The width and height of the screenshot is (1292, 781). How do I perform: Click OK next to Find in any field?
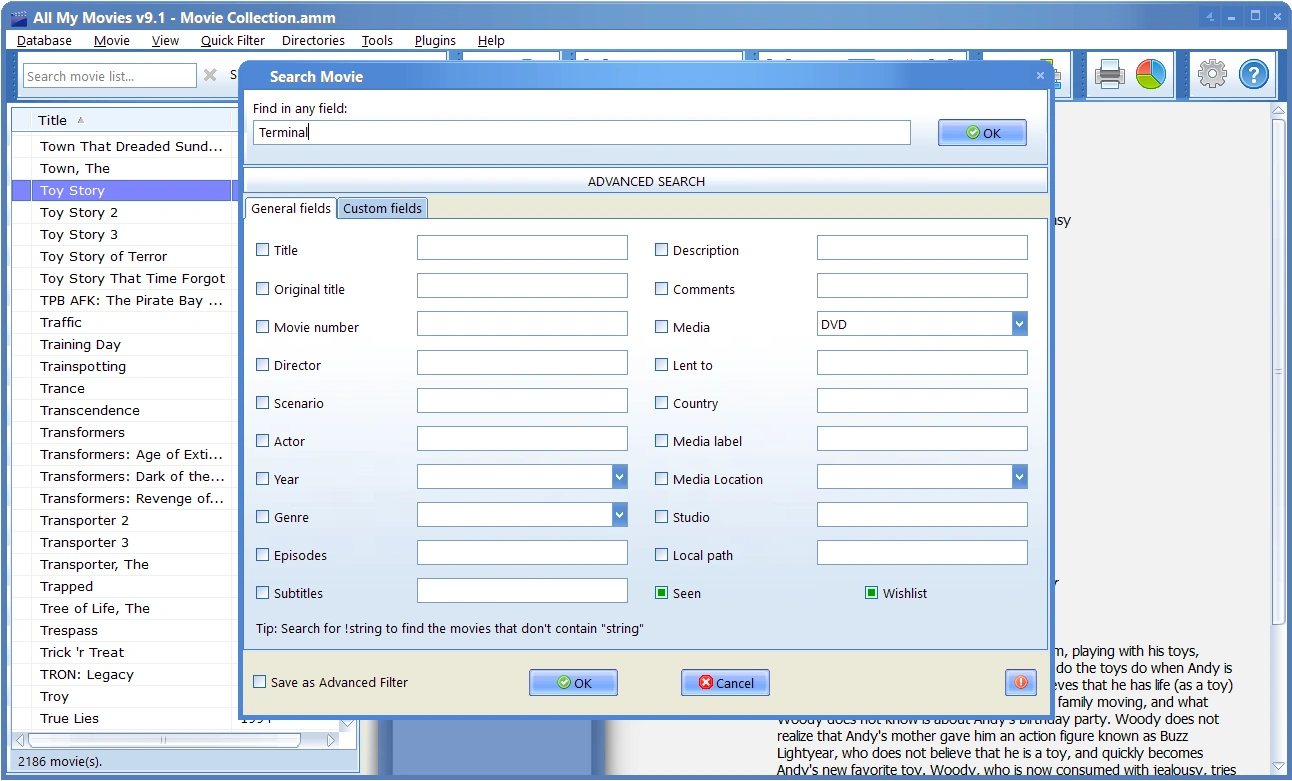982,133
